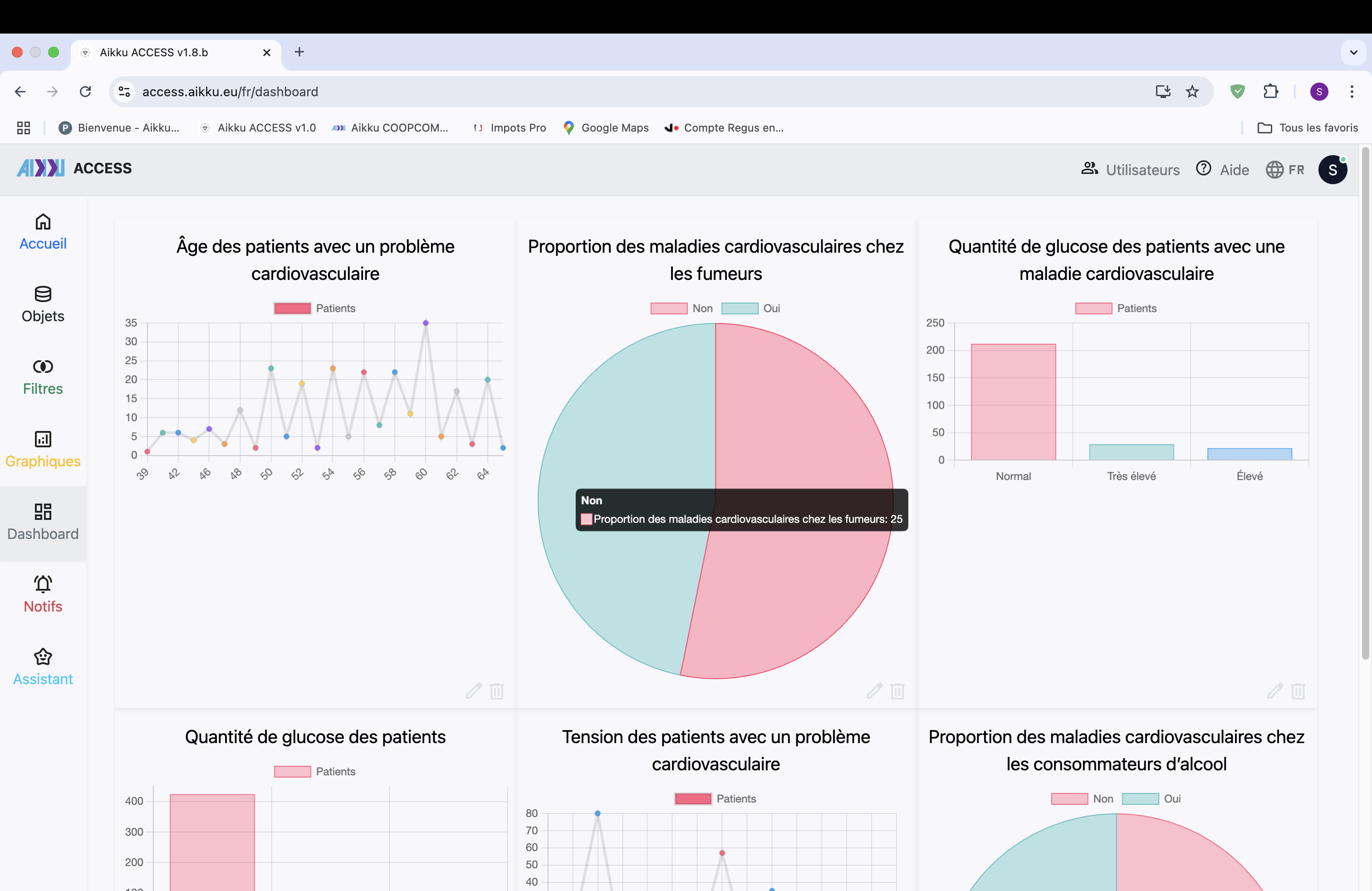This screenshot has height=891, width=1372.
Task: Open the Accueil home section
Action: tap(43, 232)
